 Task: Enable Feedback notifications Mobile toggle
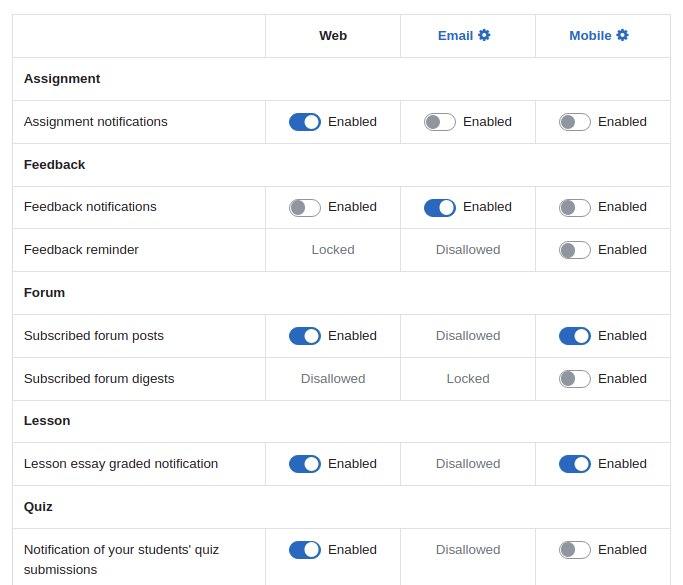(x=575, y=207)
